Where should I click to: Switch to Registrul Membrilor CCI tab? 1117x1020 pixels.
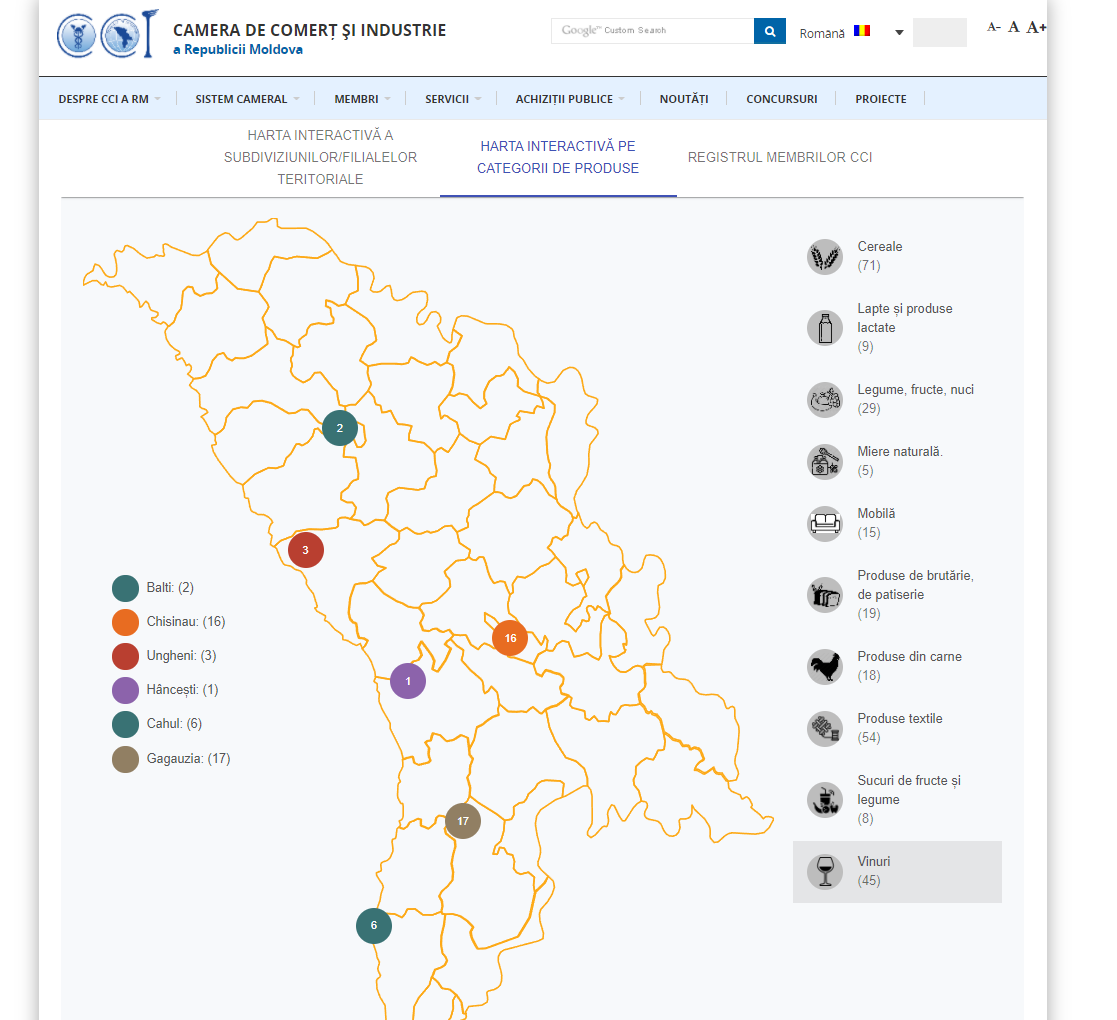pyautogui.click(x=780, y=157)
